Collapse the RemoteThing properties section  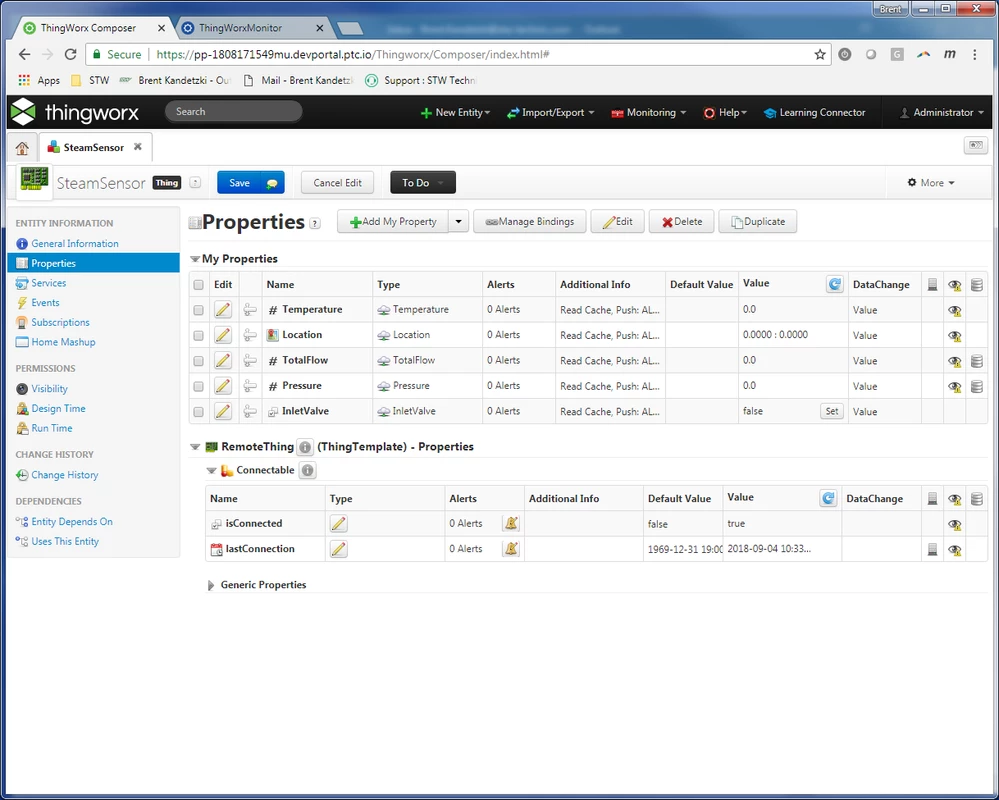pos(195,447)
